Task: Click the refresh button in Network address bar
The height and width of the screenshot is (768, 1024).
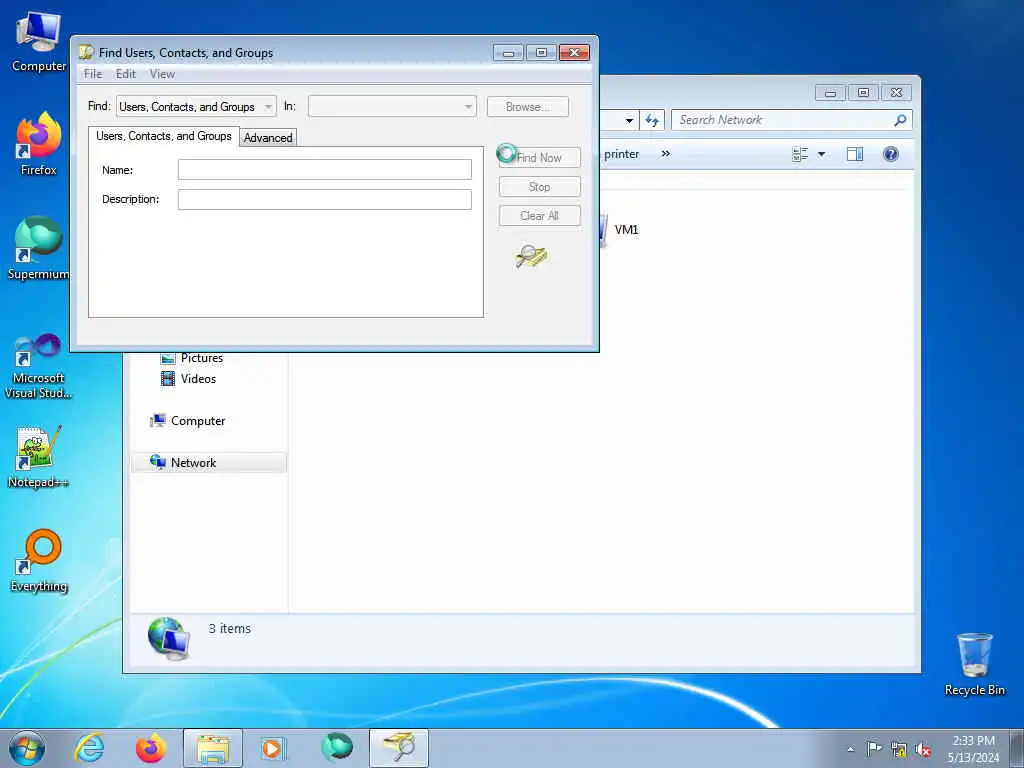Action: pos(652,120)
